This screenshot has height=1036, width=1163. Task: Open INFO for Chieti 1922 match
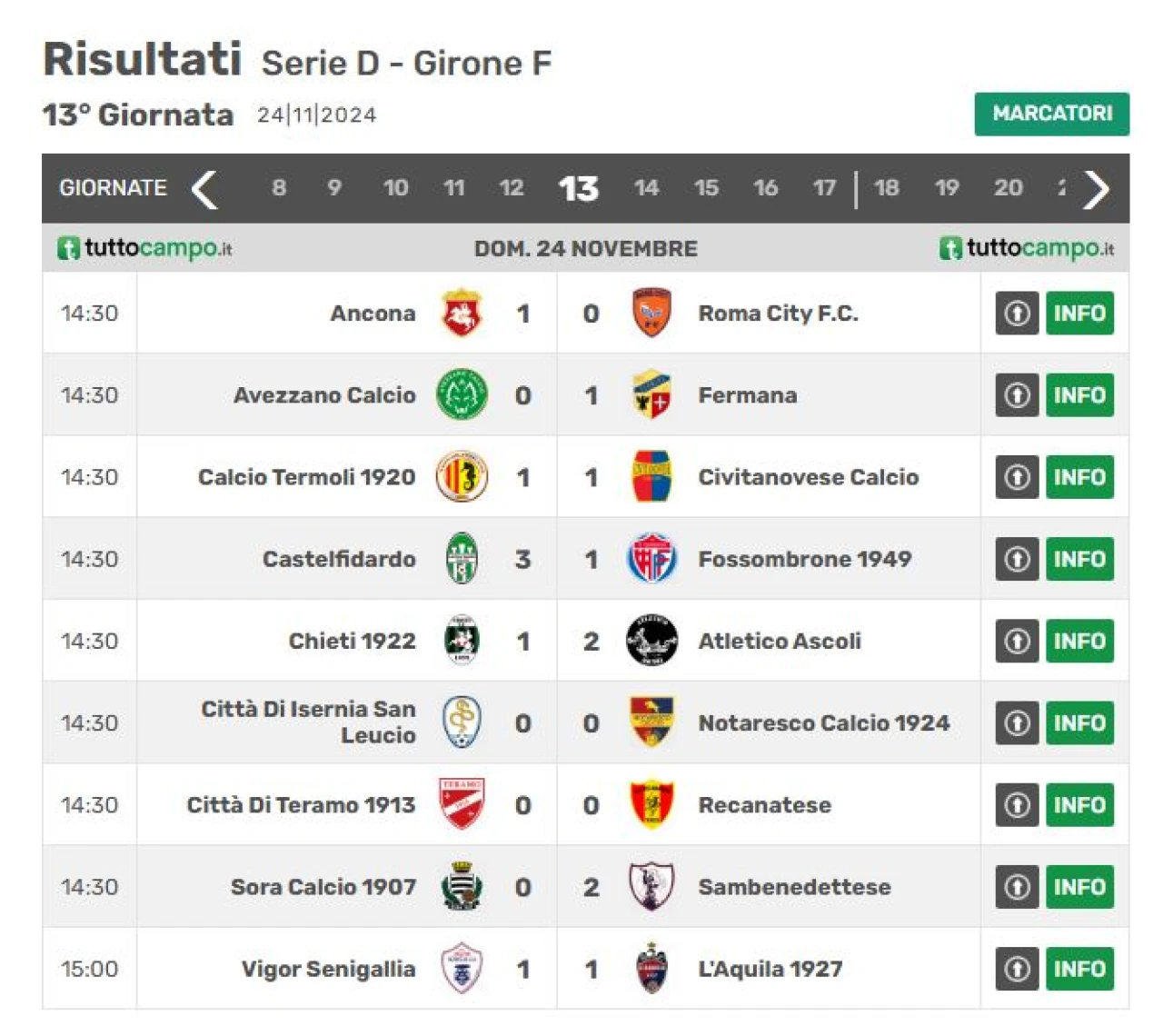[x=1079, y=641]
